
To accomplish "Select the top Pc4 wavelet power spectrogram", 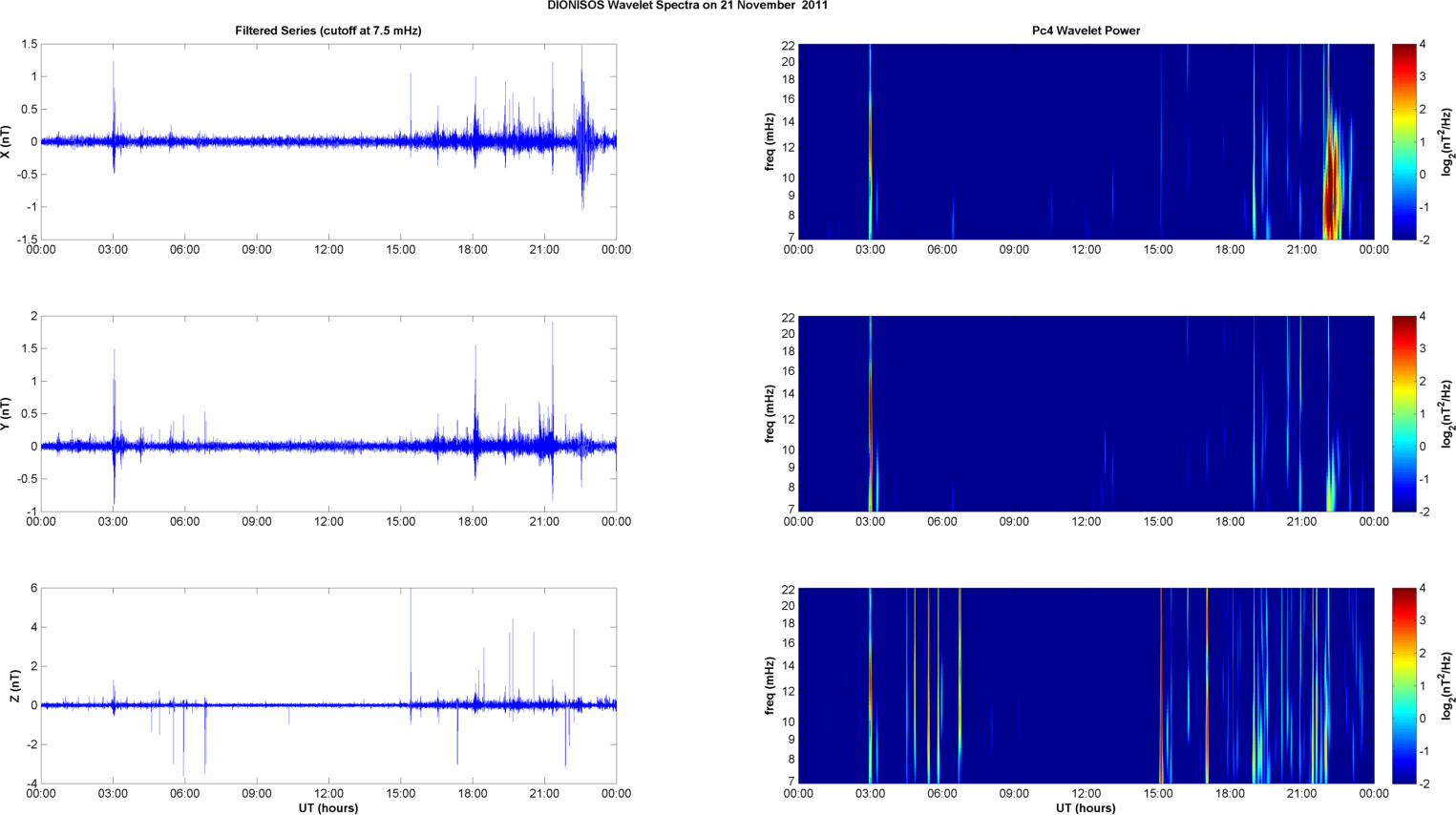I will click(x=1086, y=142).
